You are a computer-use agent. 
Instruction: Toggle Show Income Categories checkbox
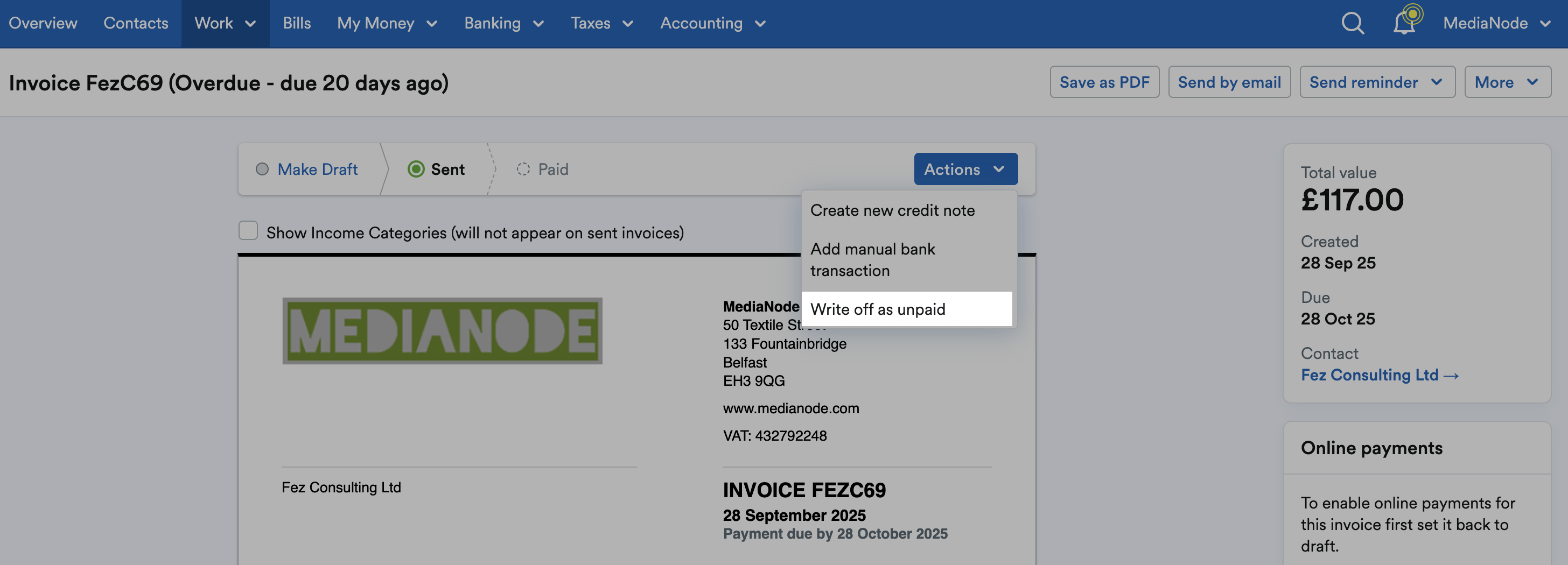(x=248, y=230)
